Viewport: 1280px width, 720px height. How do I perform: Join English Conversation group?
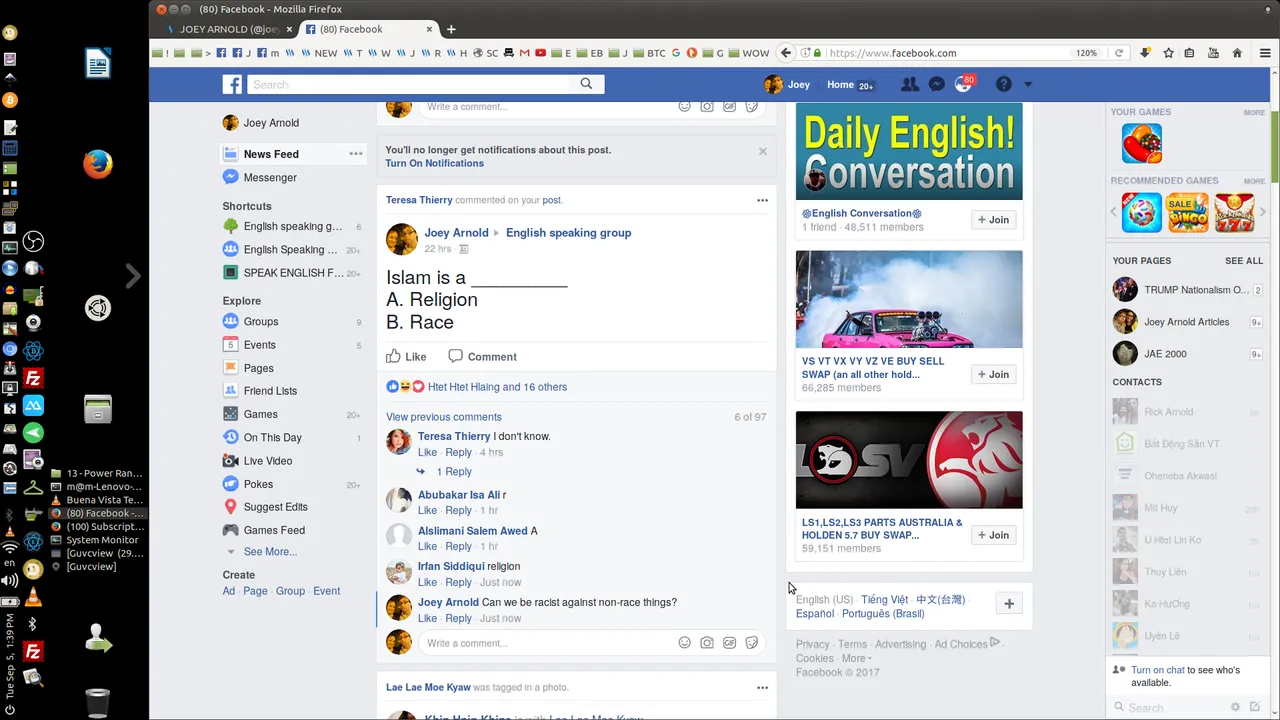point(994,220)
